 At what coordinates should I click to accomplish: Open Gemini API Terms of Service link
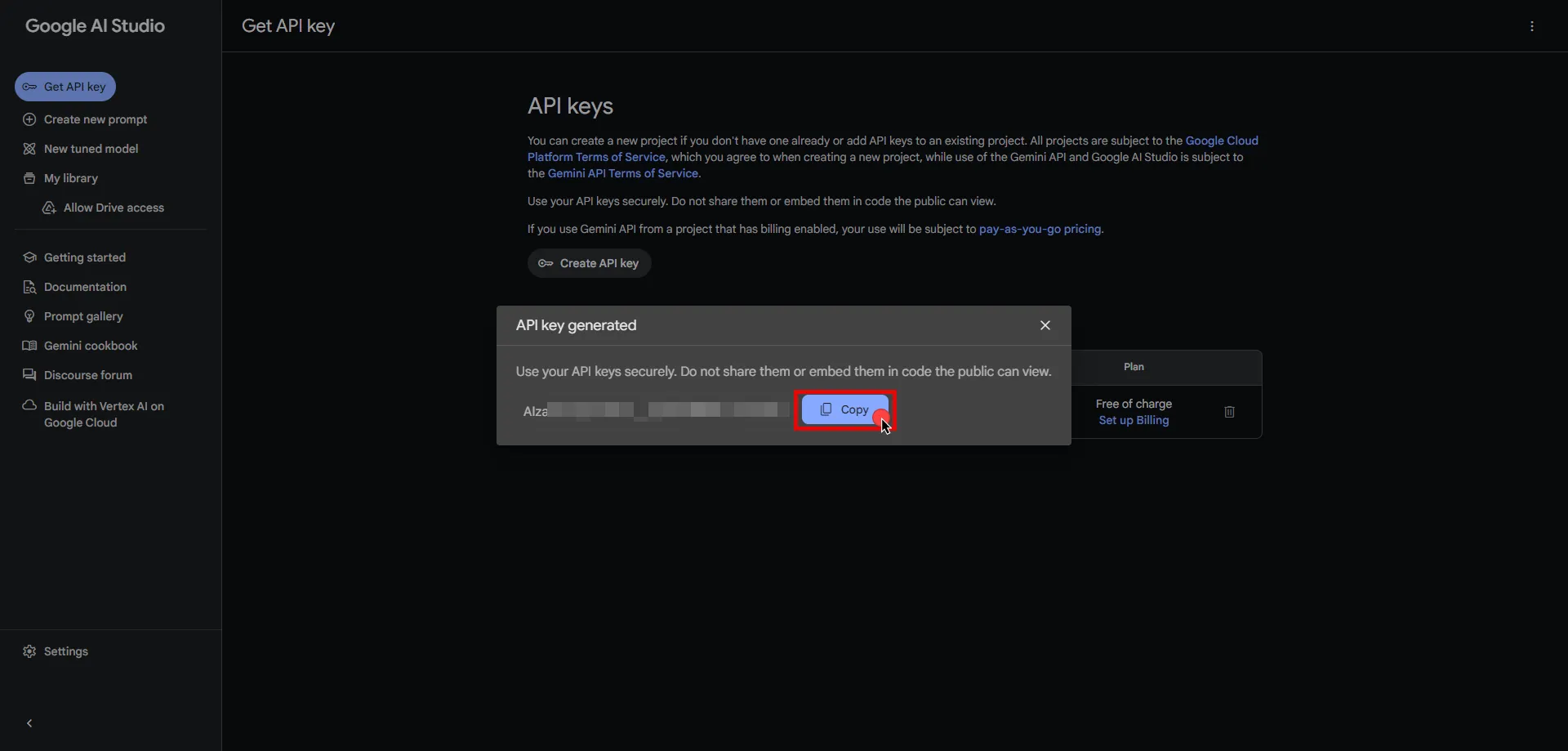(x=623, y=173)
